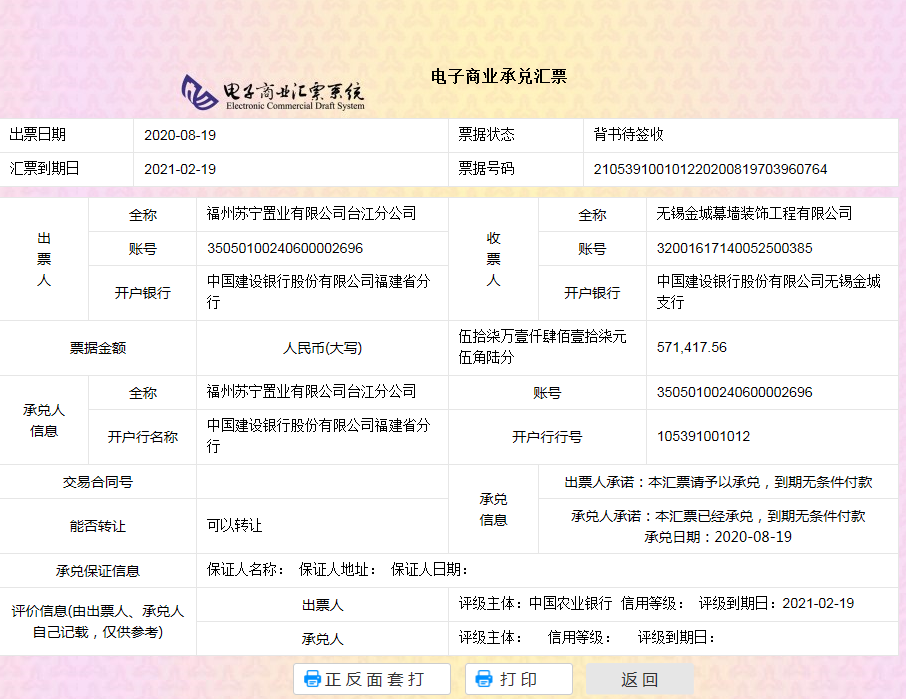The height and width of the screenshot is (699, 906).
Task: Select the status text 背书待签收
Action: (628, 135)
